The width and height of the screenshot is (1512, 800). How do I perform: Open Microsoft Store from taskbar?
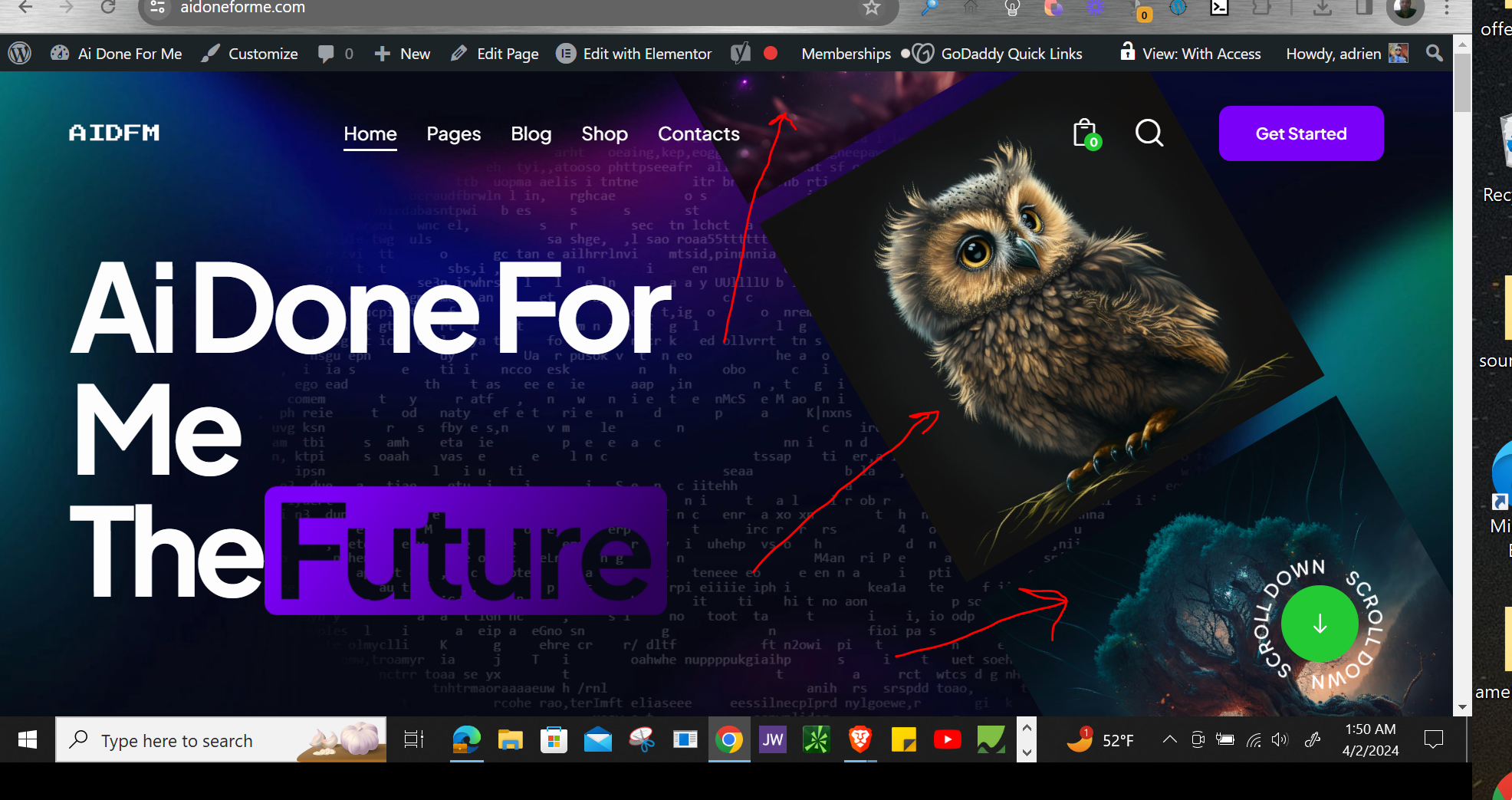554,739
